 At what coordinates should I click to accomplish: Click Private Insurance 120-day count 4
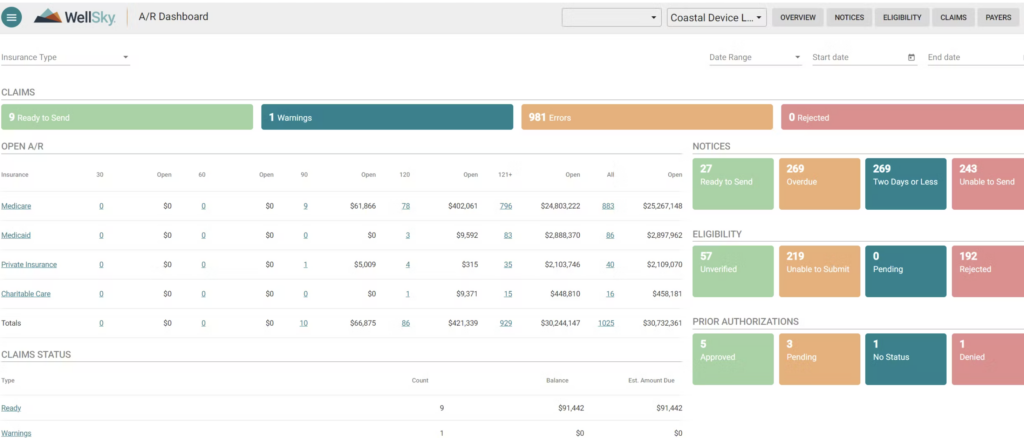click(408, 265)
